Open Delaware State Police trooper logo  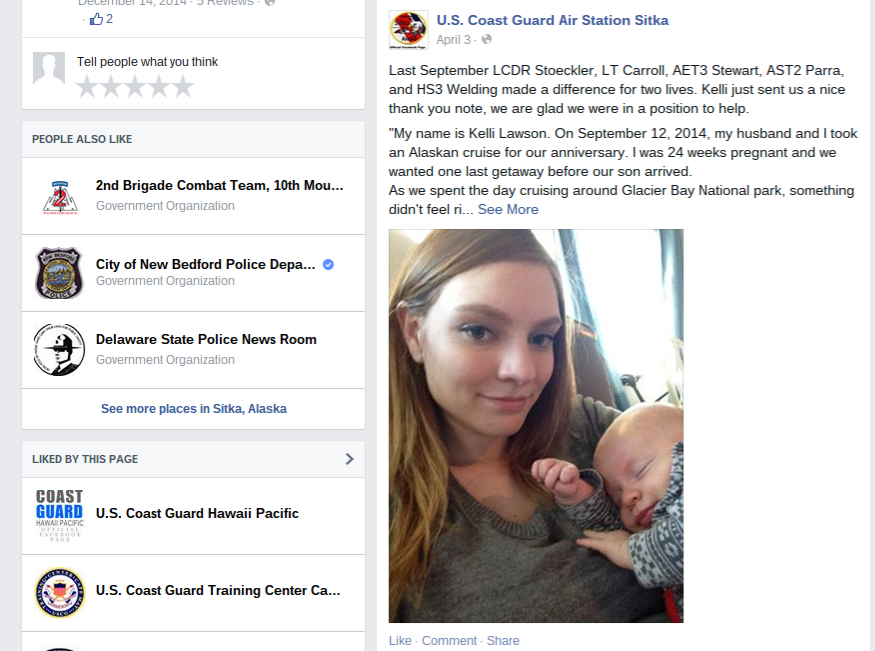[x=59, y=350]
